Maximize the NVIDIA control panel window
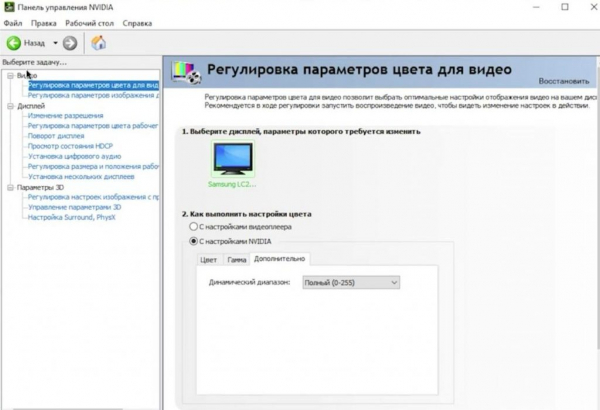This screenshot has height=410, width=600. pos(565,7)
